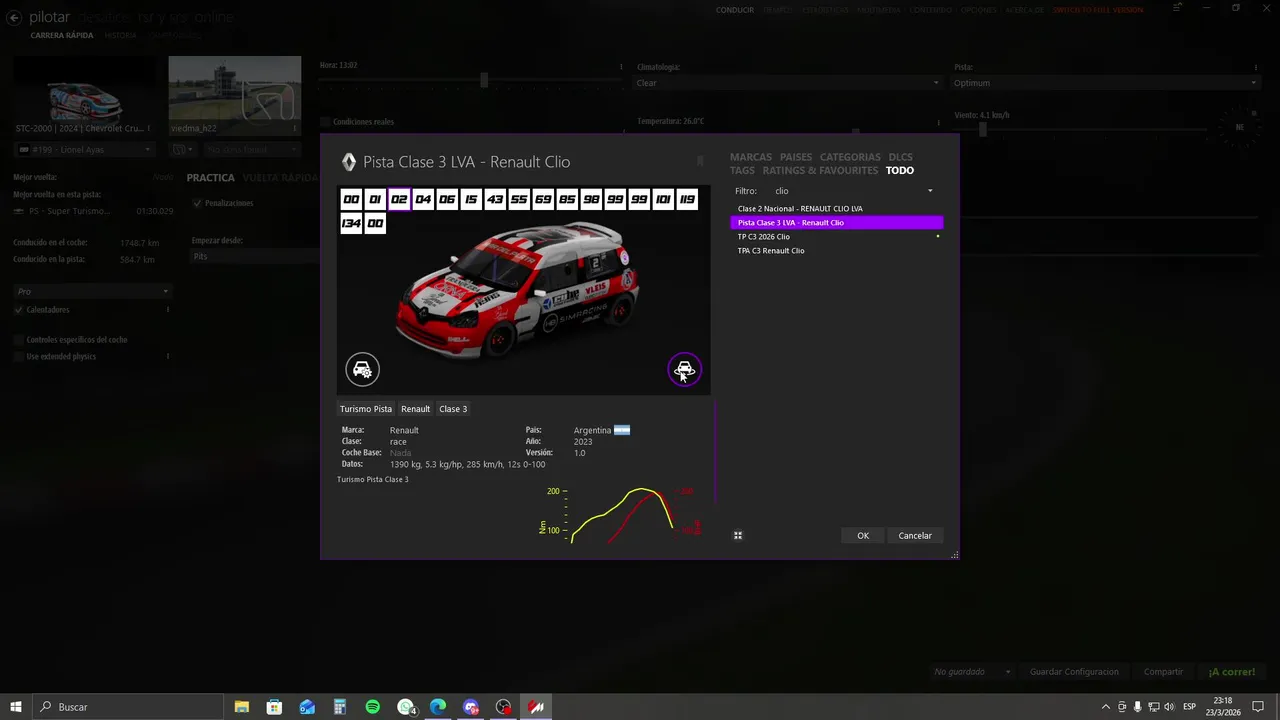The width and height of the screenshot is (1280, 720).
Task: Select skin number 55
Action: pyautogui.click(x=519, y=199)
